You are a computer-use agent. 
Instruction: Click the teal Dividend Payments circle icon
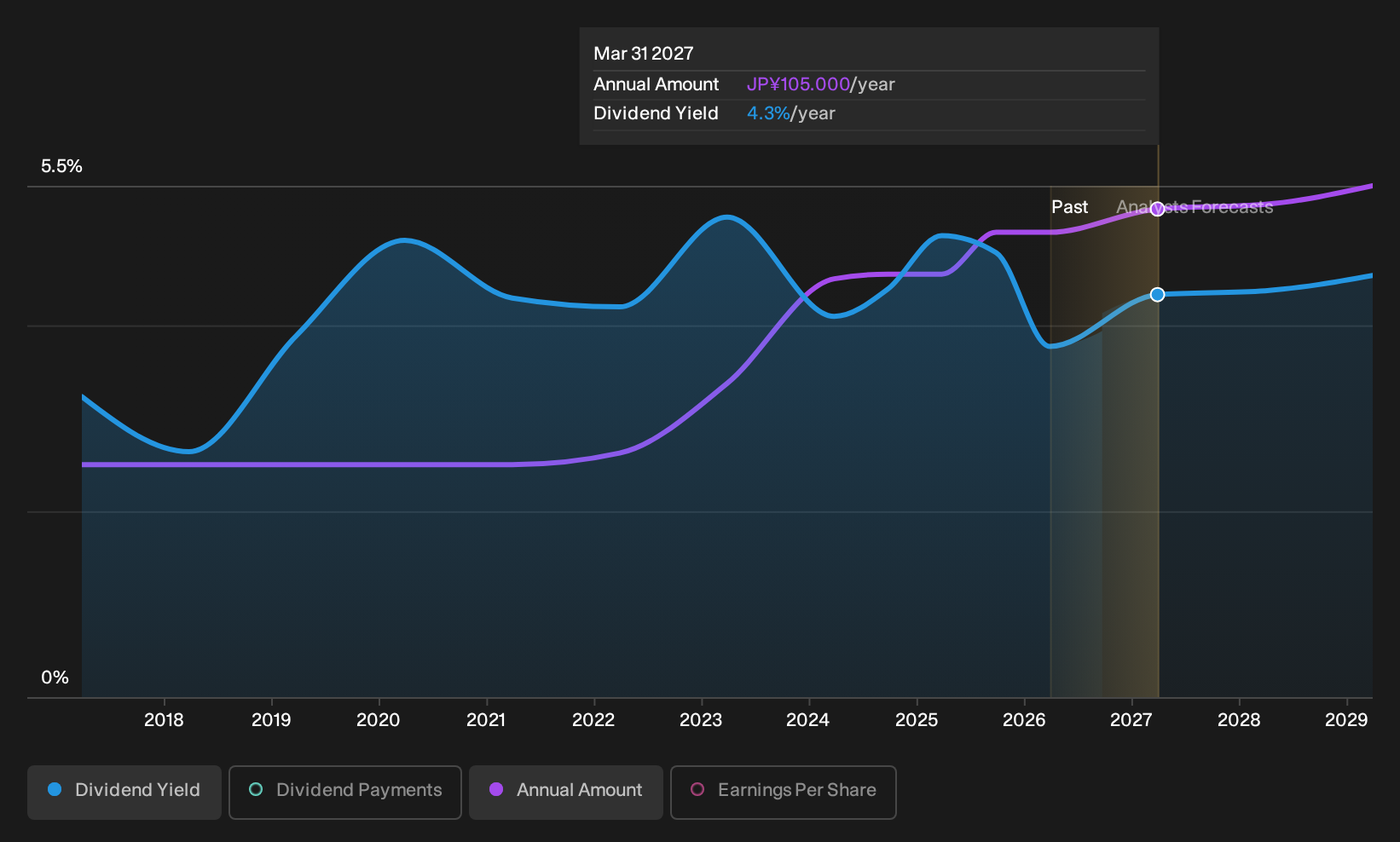(x=256, y=789)
